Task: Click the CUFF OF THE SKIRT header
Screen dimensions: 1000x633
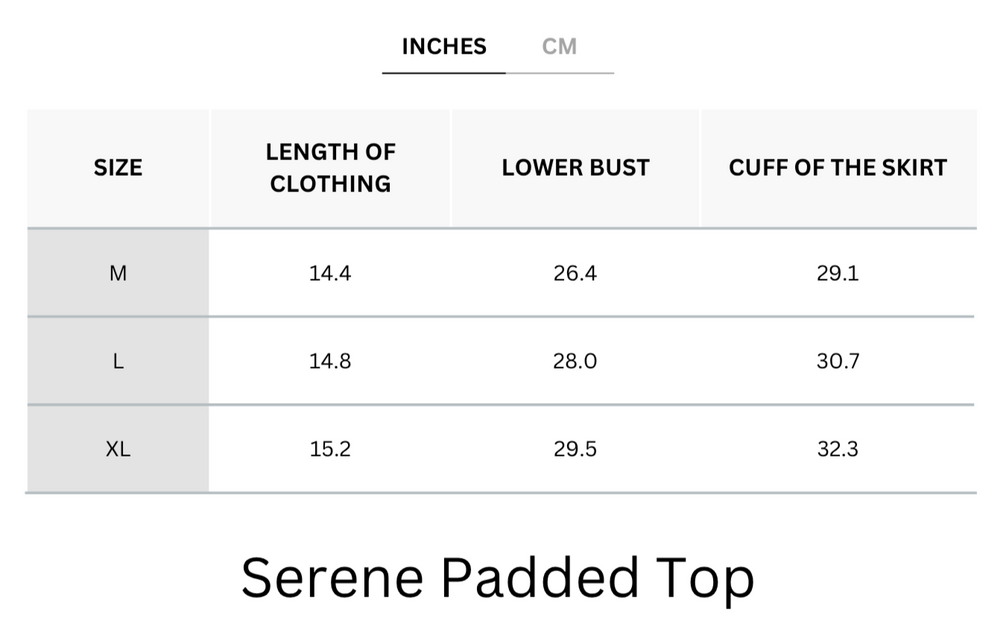Action: pyautogui.click(x=839, y=167)
